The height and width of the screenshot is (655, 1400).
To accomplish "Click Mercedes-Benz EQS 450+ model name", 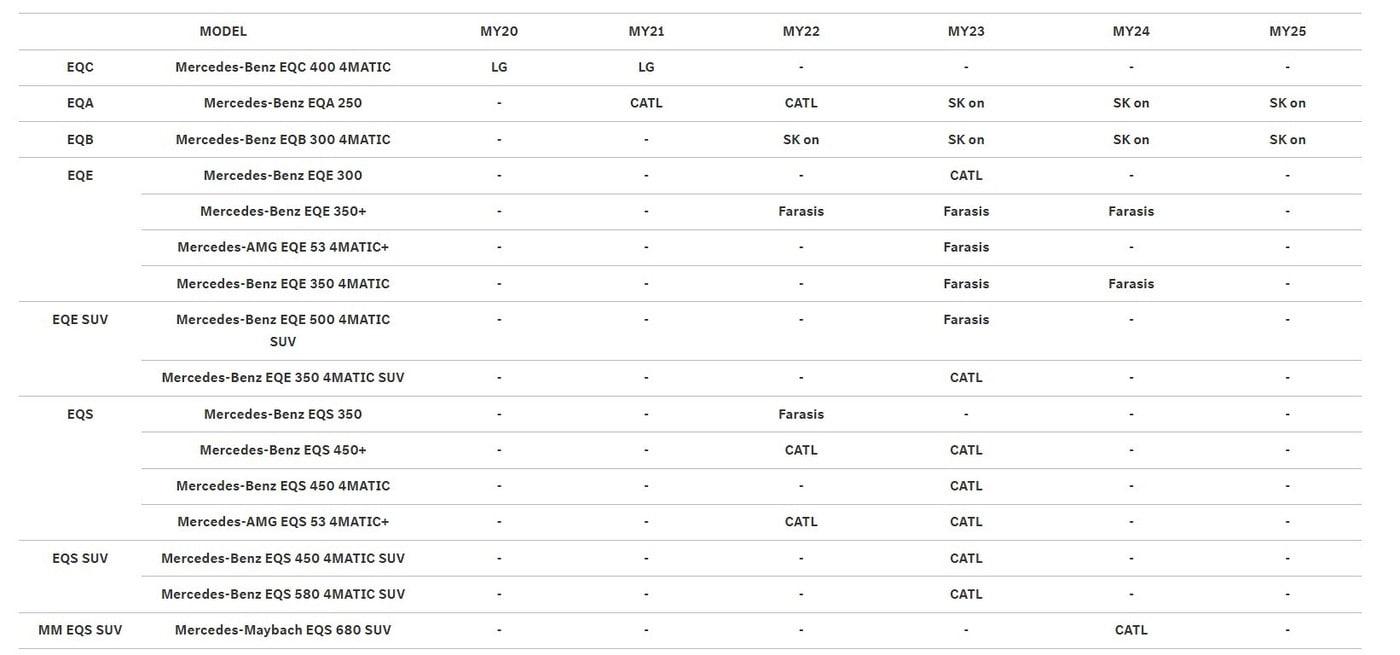I will (x=283, y=450).
